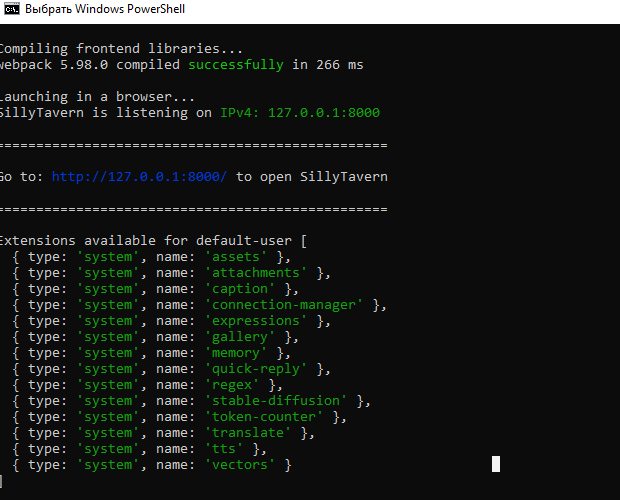Viewport: 620px width, 500px height.
Task: Click the 'attachments' extension name
Action: tap(256, 273)
